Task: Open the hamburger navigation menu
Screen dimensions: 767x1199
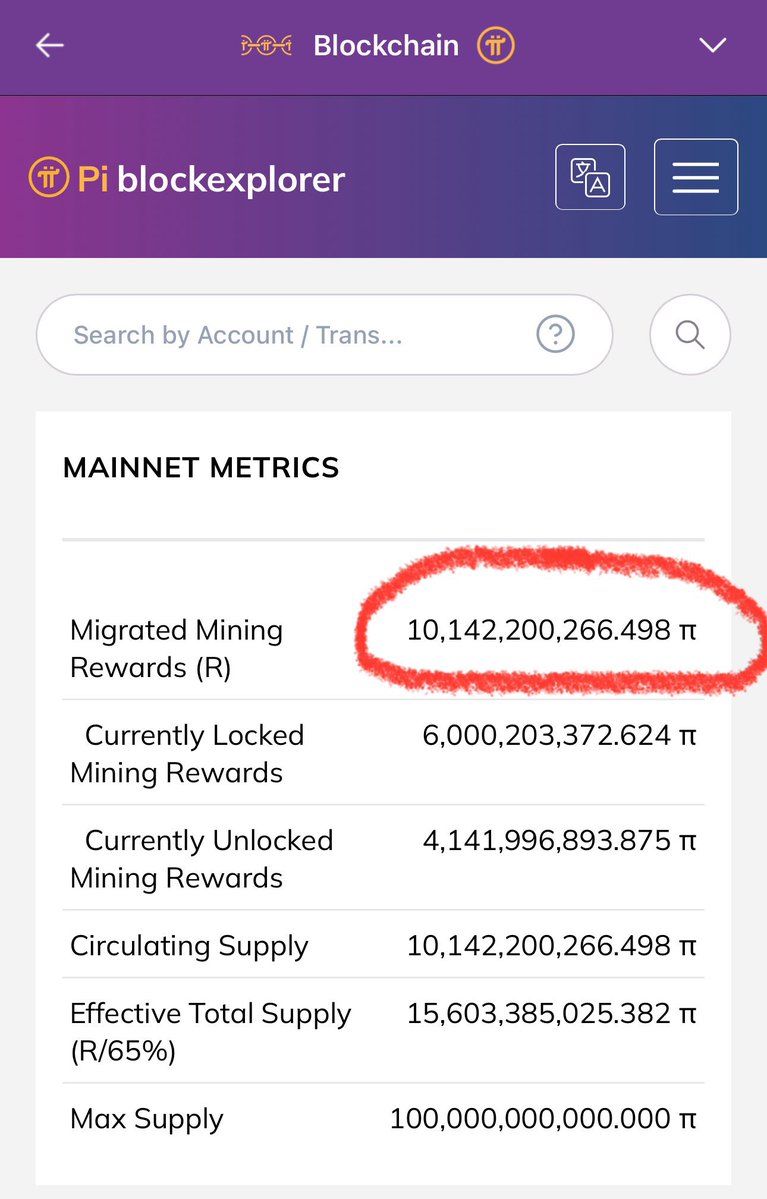Action: 696,177
